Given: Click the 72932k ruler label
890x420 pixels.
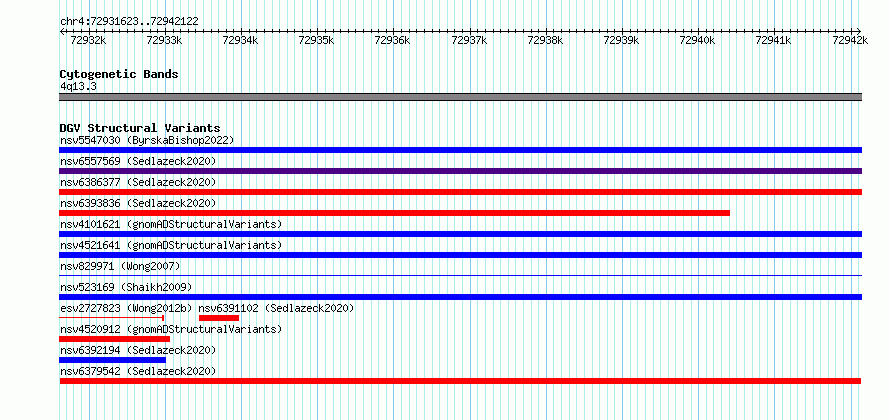Looking at the screenshot, I should pyautogui.click(x=87, y=40).
